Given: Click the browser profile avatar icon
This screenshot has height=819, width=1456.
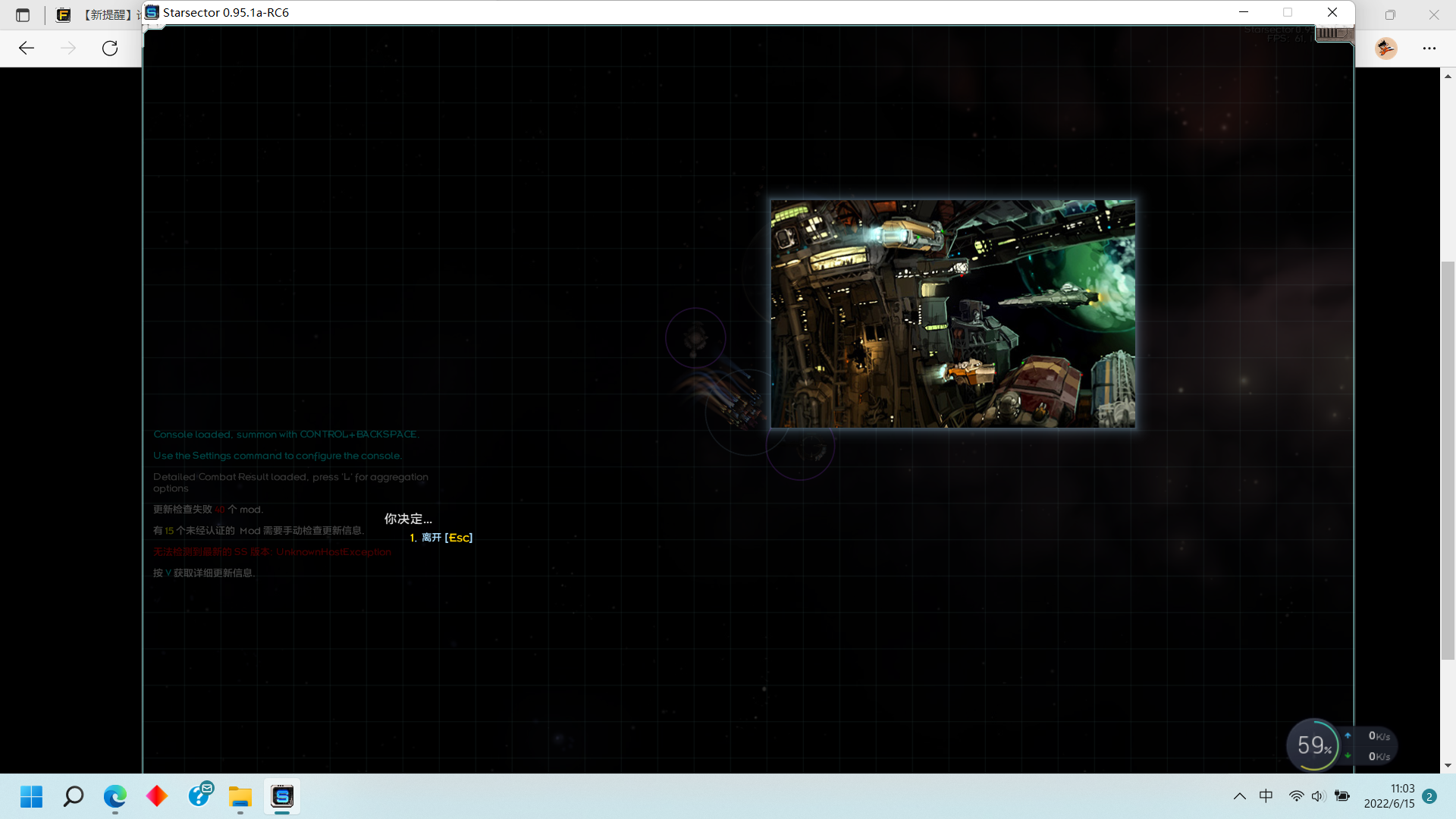Looking at the screenshot, I should click(x=1385, y=49).
